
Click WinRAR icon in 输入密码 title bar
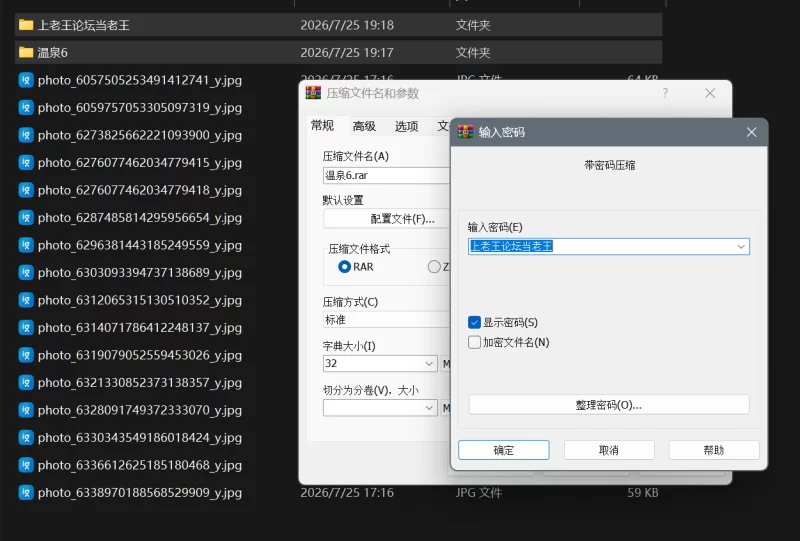pos(465,132)
